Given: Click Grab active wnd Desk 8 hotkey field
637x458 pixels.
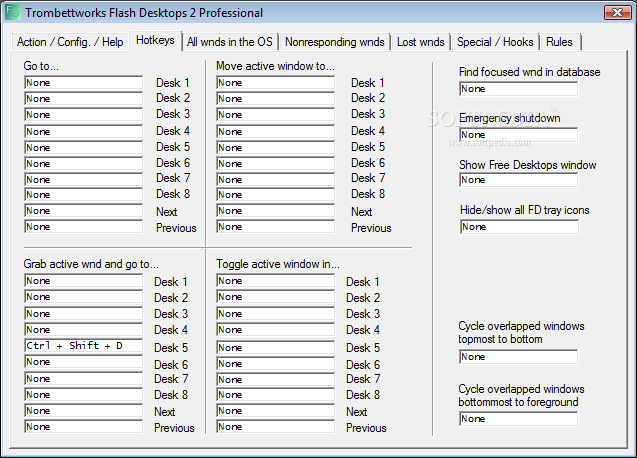Looking at the screenshot, I should click(84, 395).
